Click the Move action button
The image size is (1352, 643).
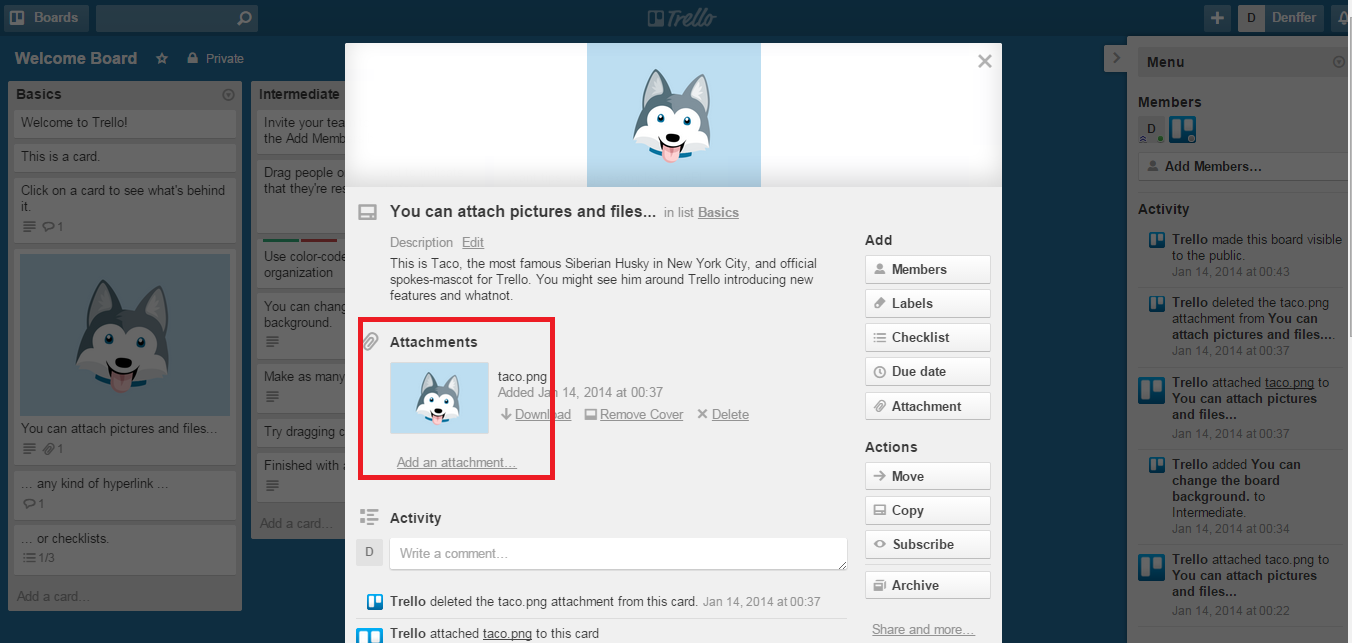[928, 476]
